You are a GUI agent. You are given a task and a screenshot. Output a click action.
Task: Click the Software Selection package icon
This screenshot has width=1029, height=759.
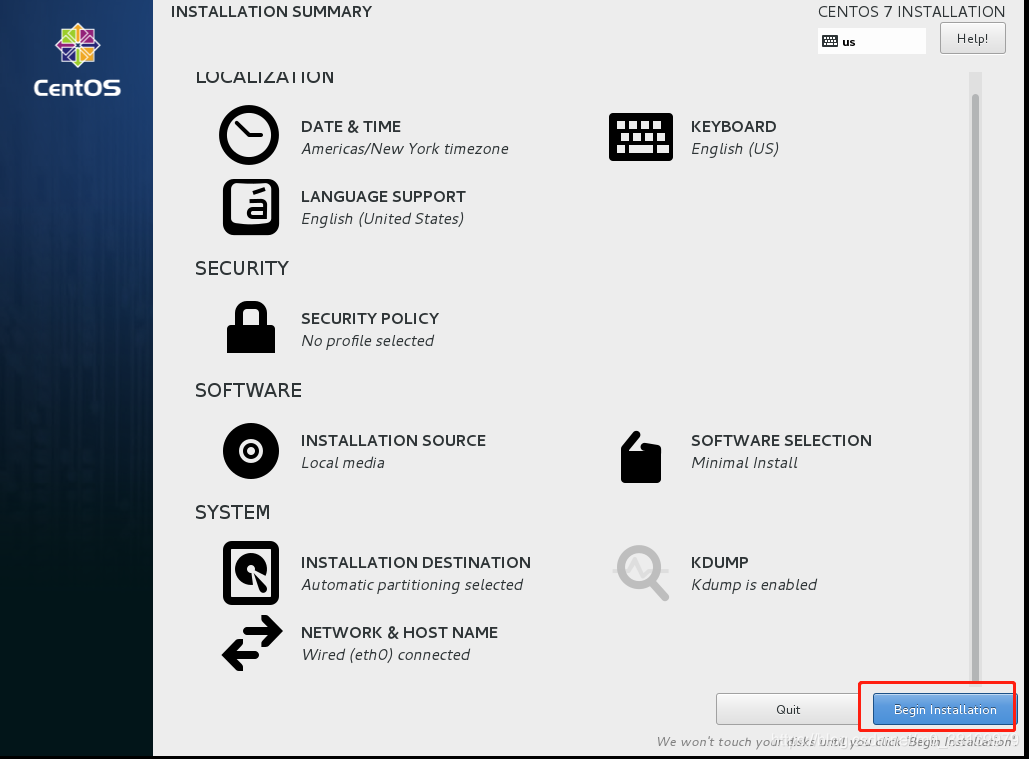tap(640, 457)
